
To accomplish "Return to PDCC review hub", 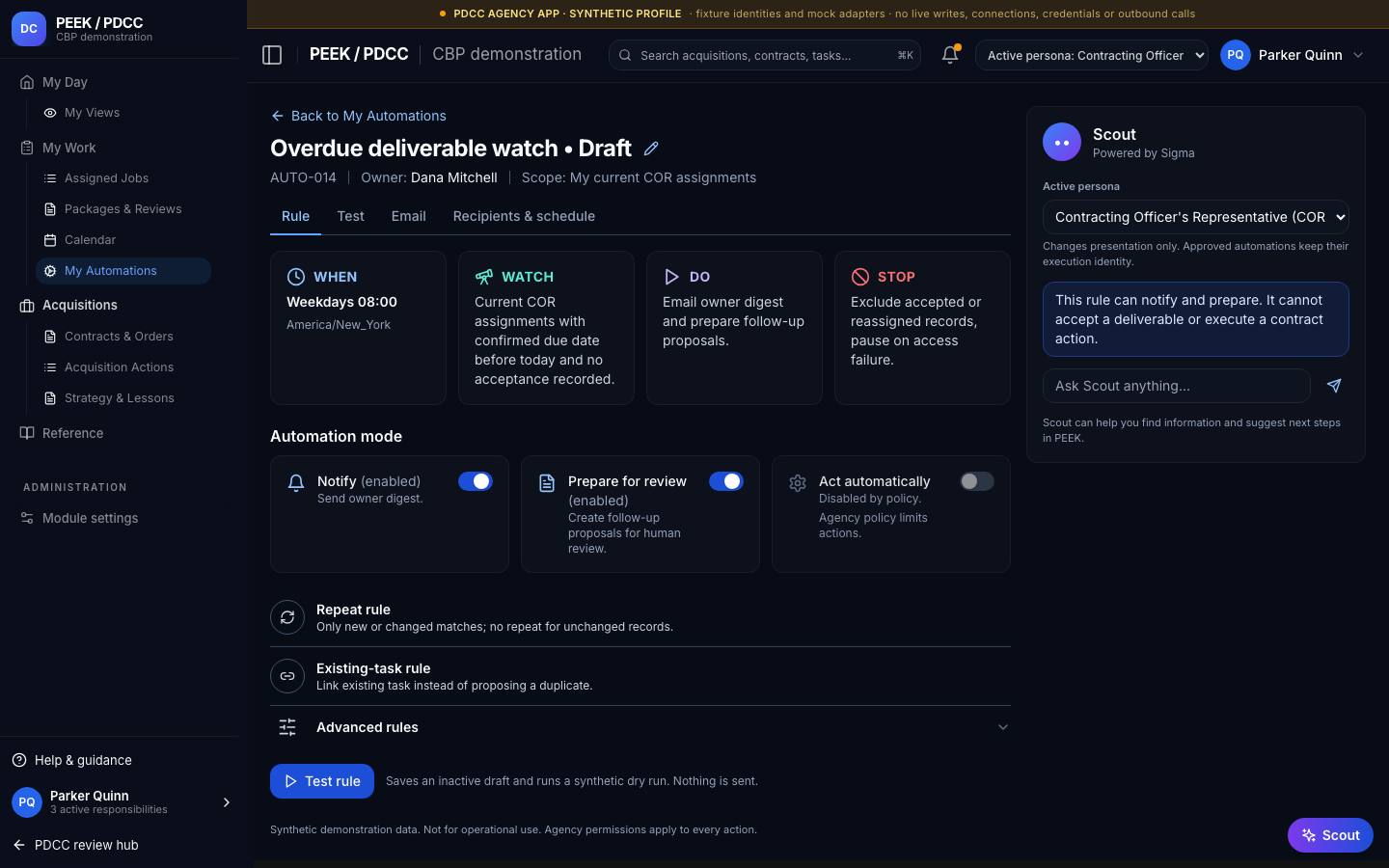I will 75,845.
